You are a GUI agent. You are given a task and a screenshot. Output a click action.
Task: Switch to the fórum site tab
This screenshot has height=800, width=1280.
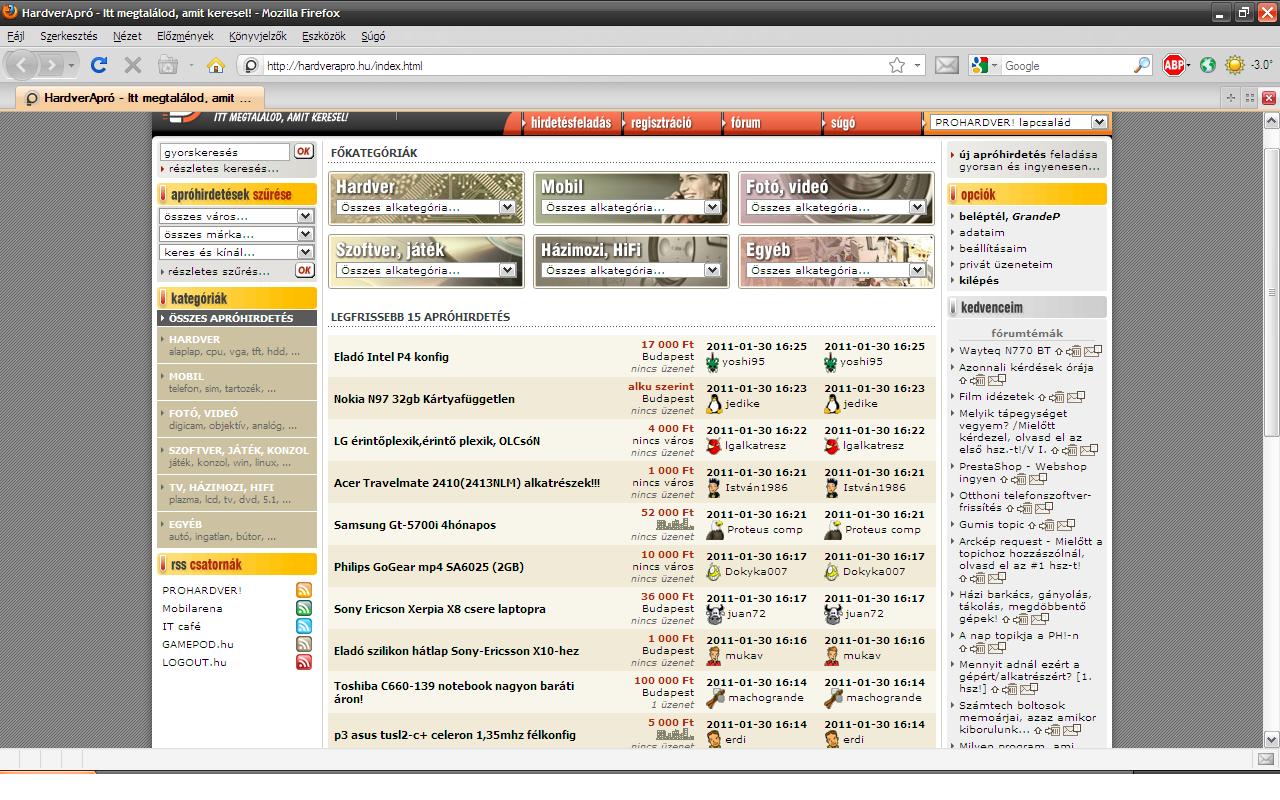(x=746, y=123)
